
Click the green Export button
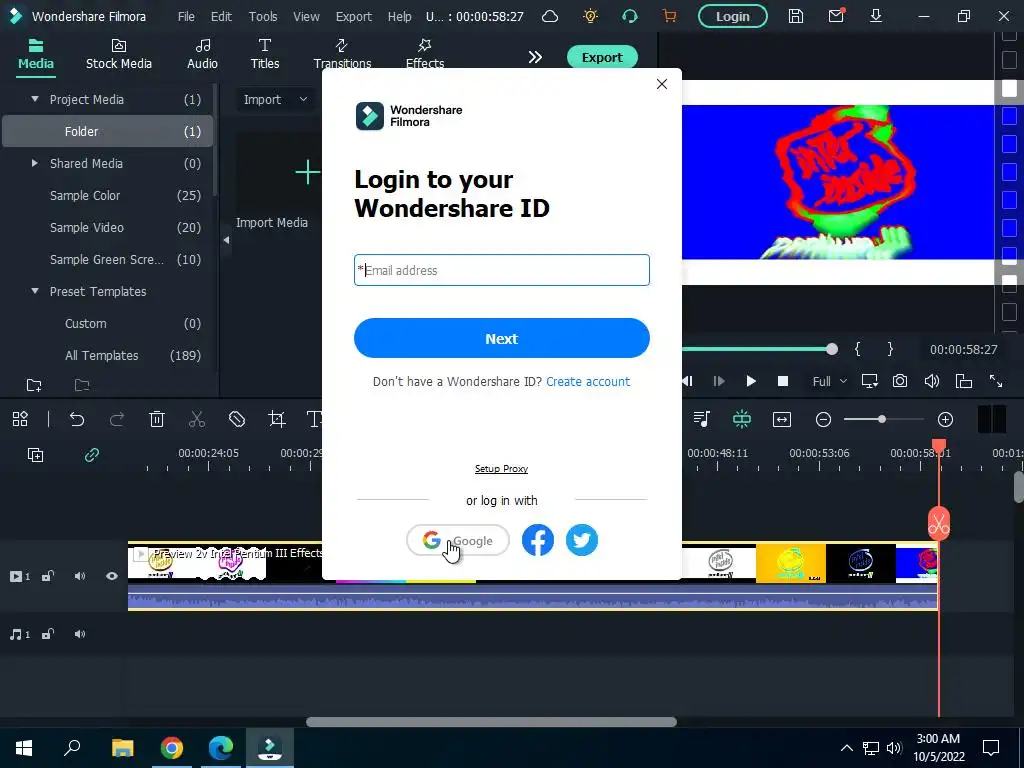pos(602,57)
